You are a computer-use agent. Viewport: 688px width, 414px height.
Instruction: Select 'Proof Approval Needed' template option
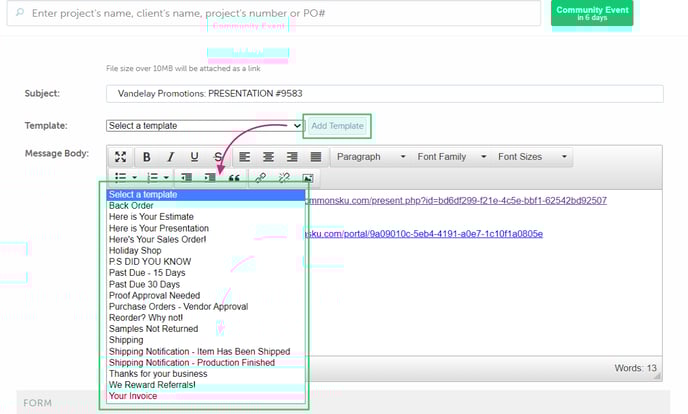pos(154,296)
